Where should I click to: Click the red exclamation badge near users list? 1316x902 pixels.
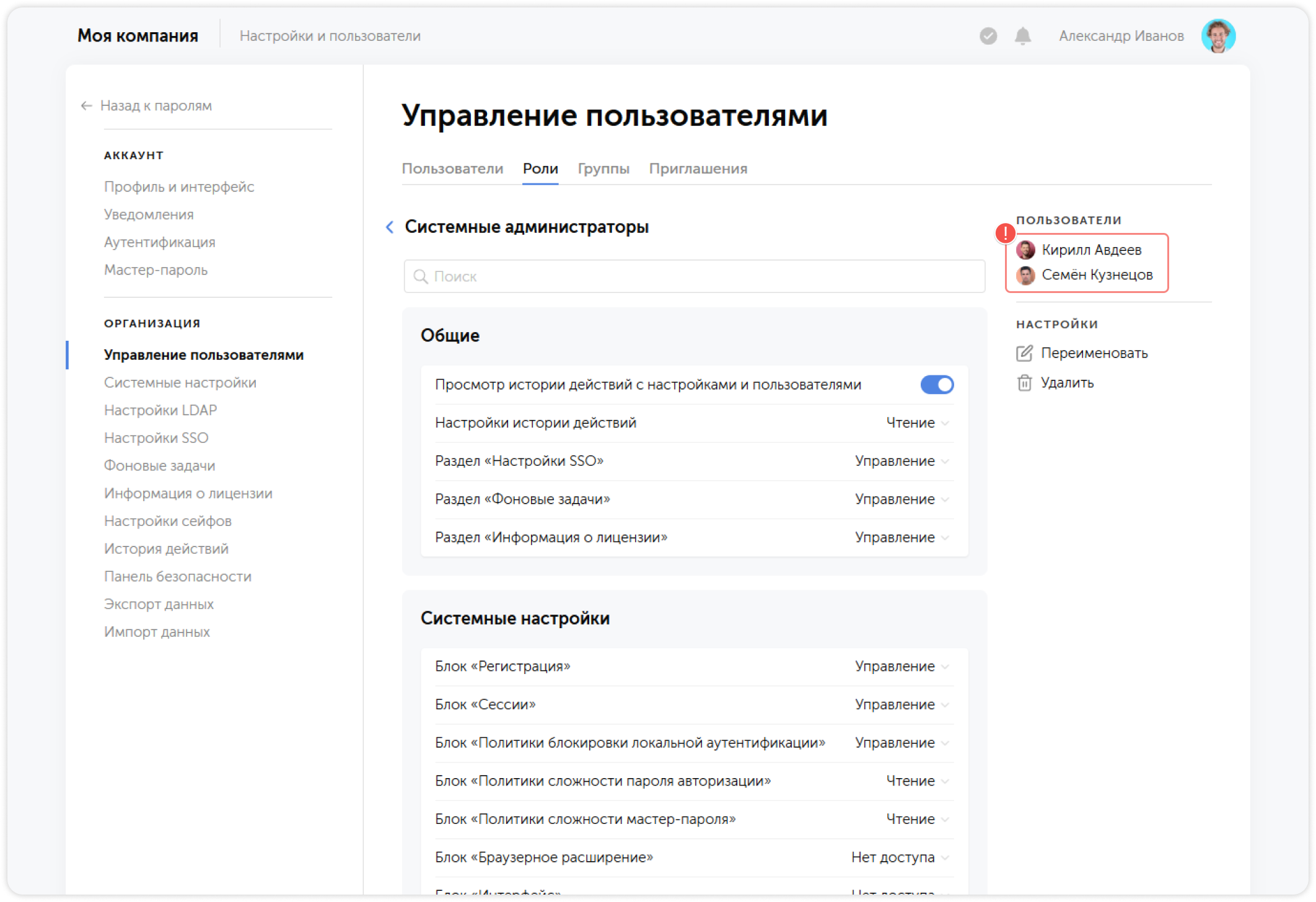tap(1005, 234)
